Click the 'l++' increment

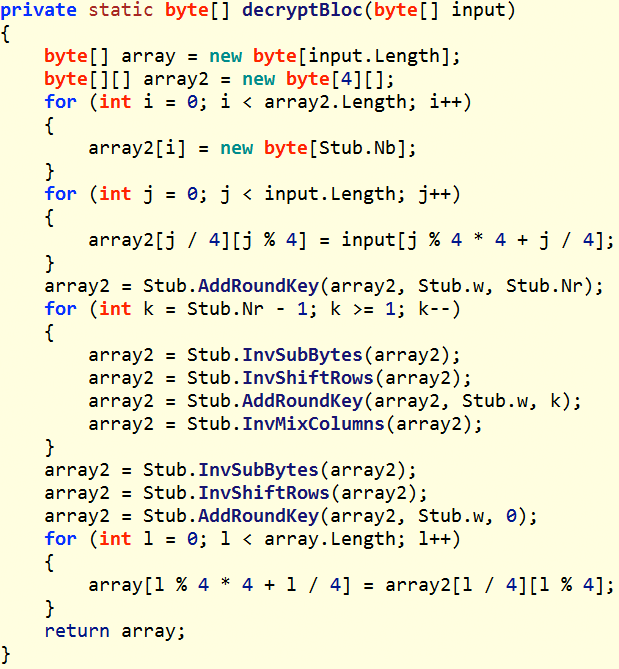pos(434,539)
